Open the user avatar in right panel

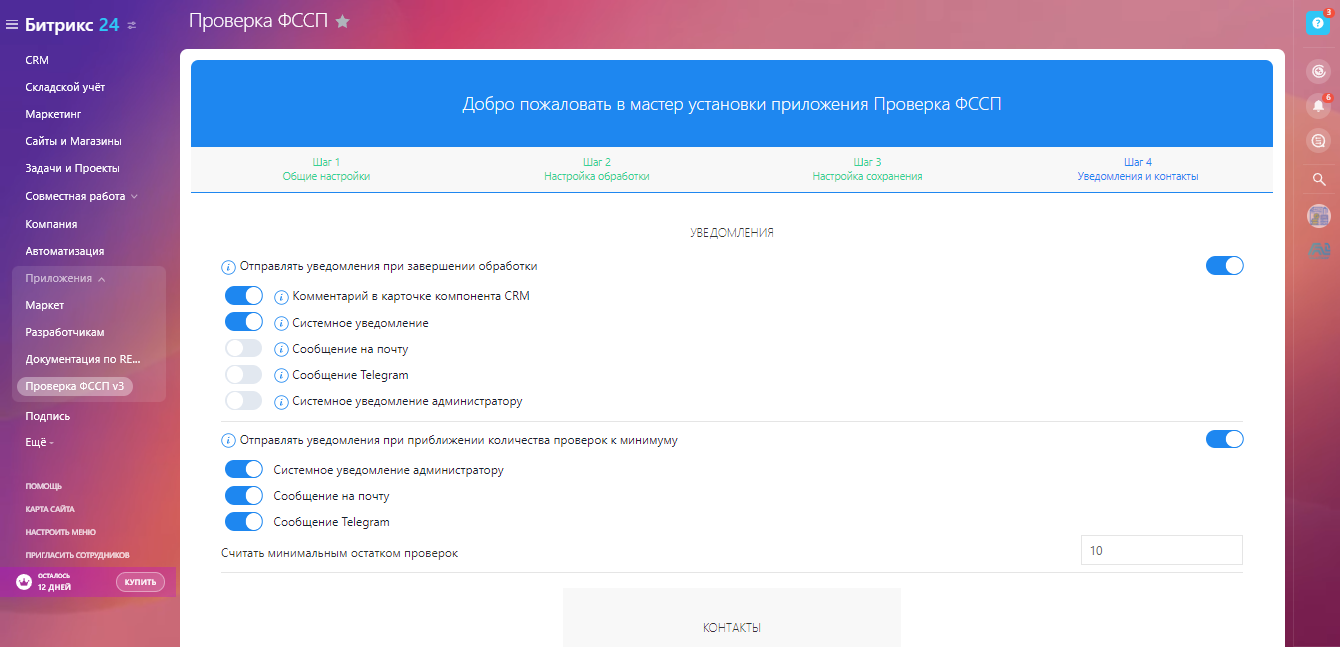point(1318,215)
